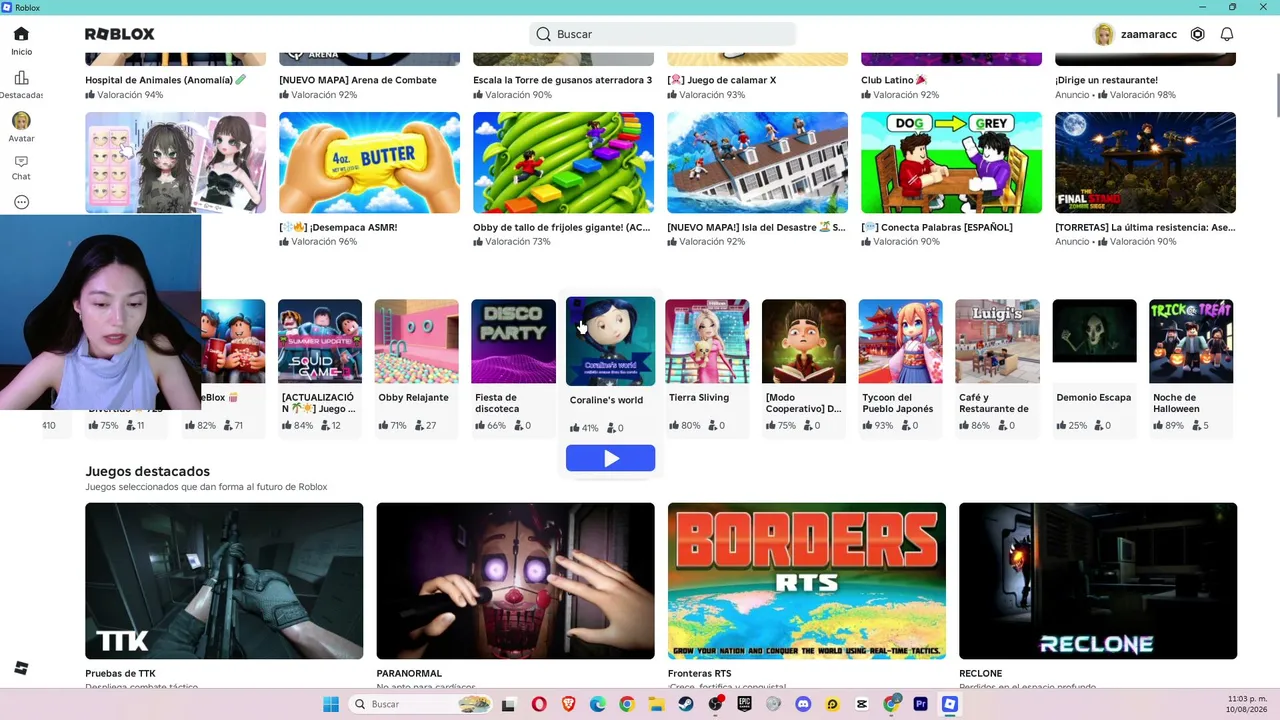Open the Squid Game summer update tile
The height and width of the screenshot is (720, 1280).
320,341
